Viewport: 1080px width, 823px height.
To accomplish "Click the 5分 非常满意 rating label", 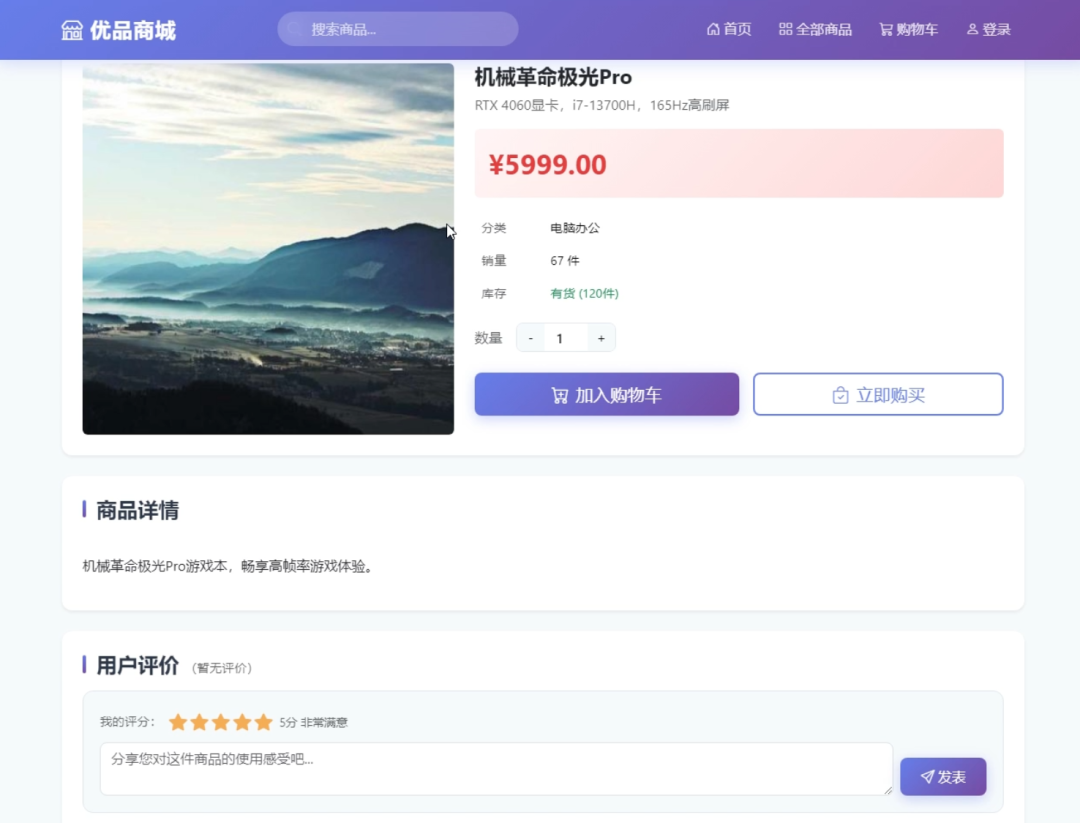I will pyautogui.click(x=313, y=722).
